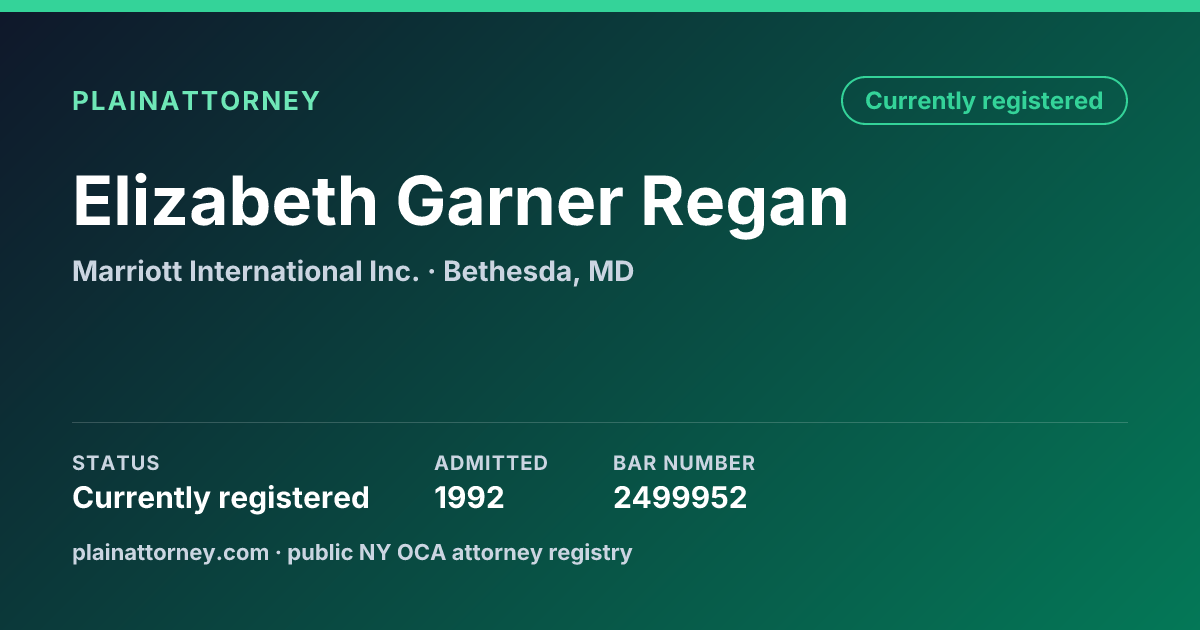The height and width of the screenshot is (630, 1200).
Task: Click the public NY OCA attorney registry text
Action: (x=460, y=552)
